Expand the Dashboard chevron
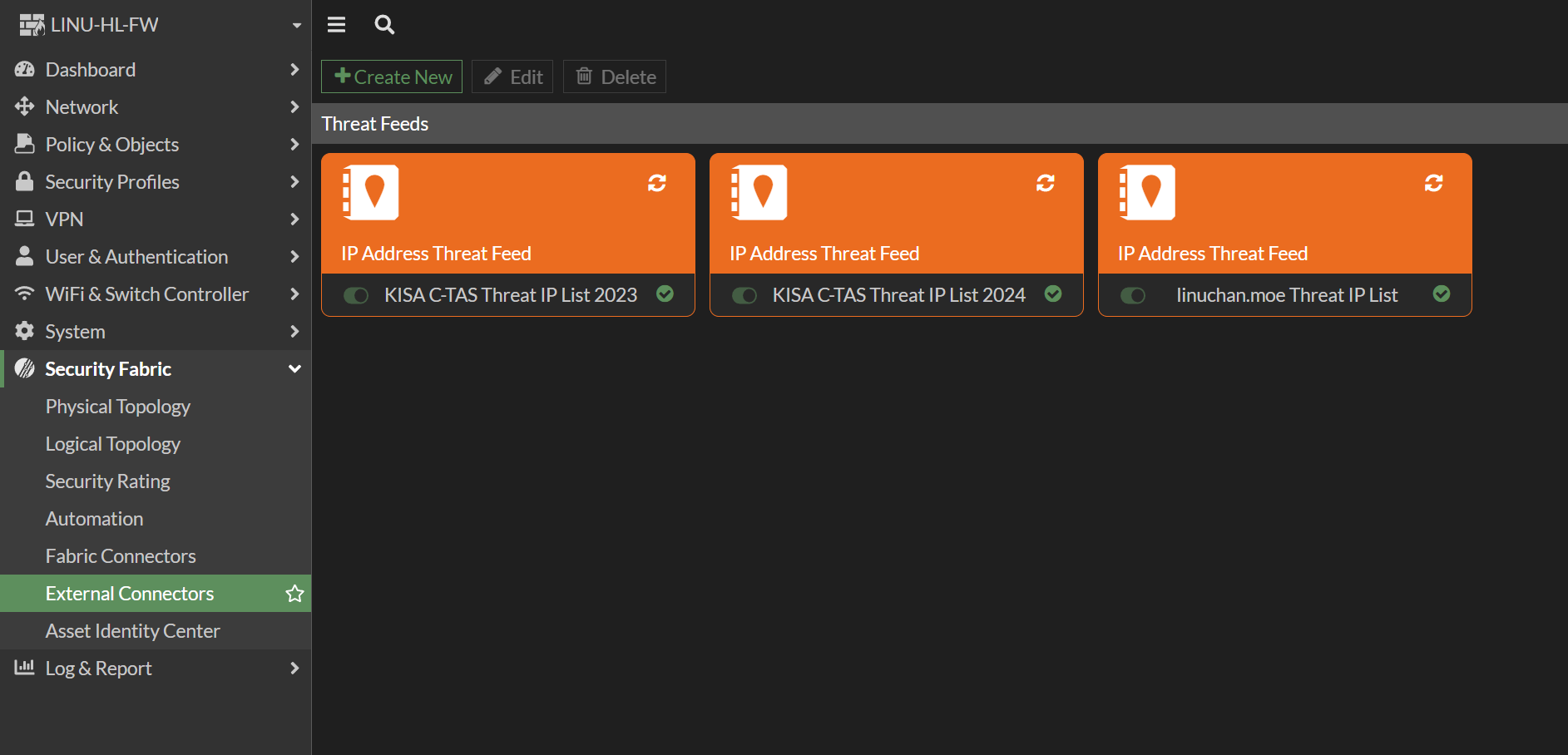Viewport: 1568px width, 755px height. coord(294,69)
